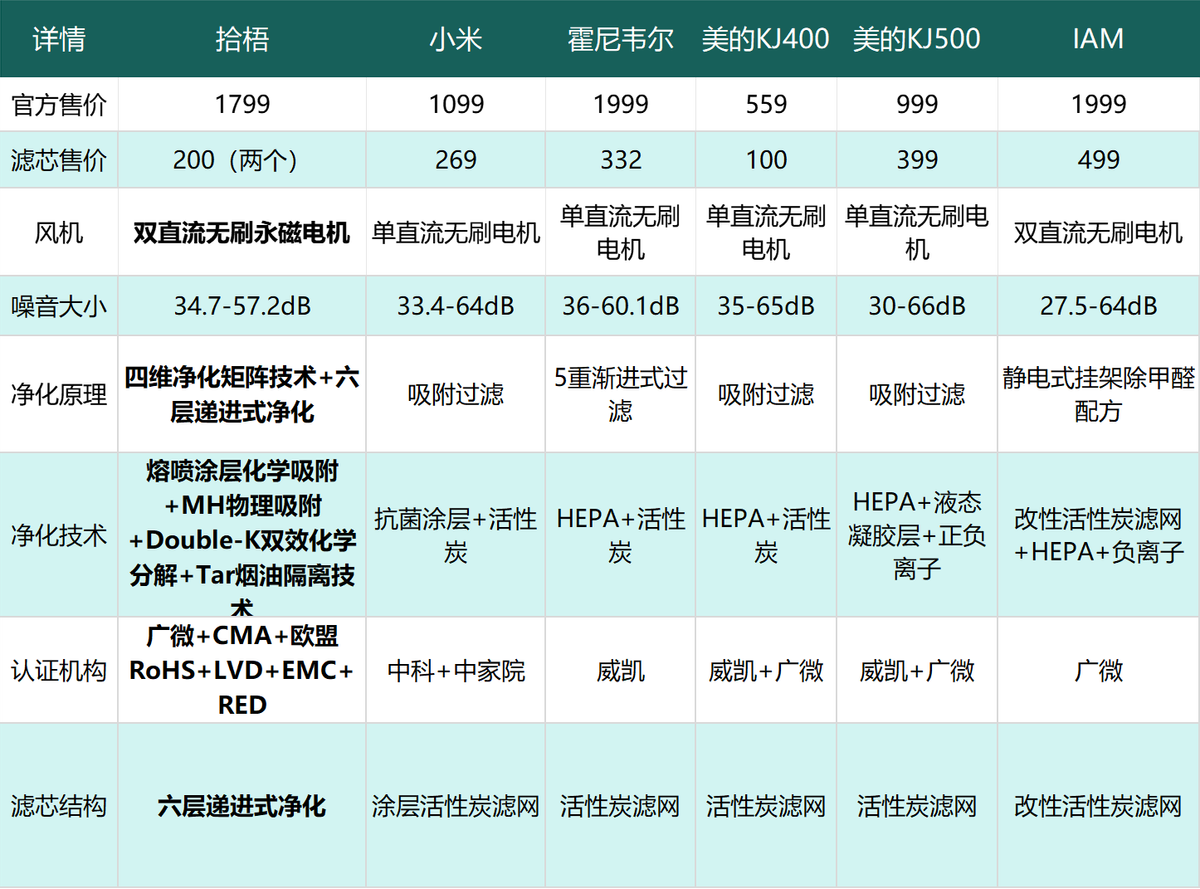Select the 36-60.1dB noise cell
Screen dimensions: 1200x889
[620, 306]
